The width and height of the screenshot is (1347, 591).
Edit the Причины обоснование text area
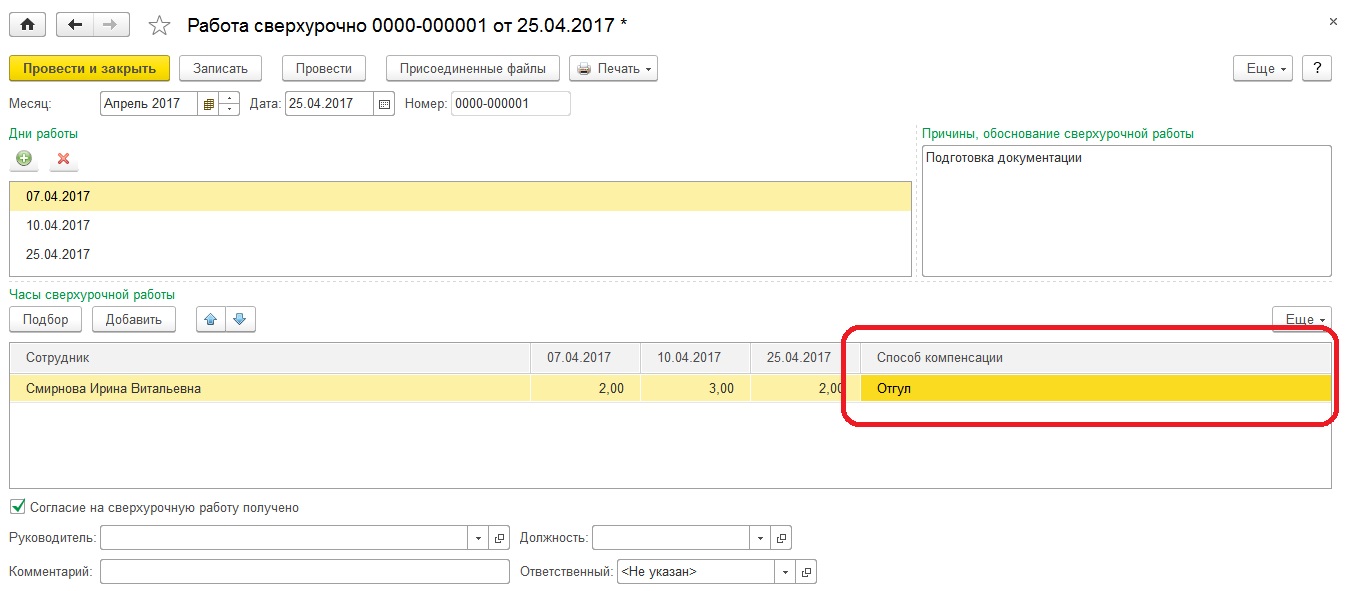pos(1126,210)
